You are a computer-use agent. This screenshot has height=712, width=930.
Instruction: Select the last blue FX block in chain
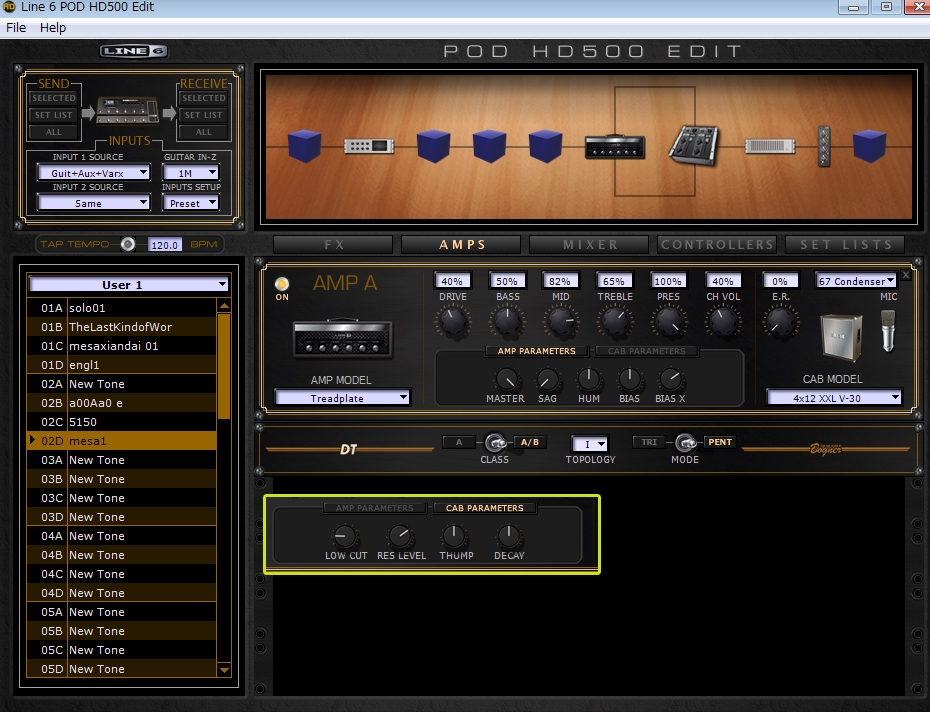tap(870, 146)
